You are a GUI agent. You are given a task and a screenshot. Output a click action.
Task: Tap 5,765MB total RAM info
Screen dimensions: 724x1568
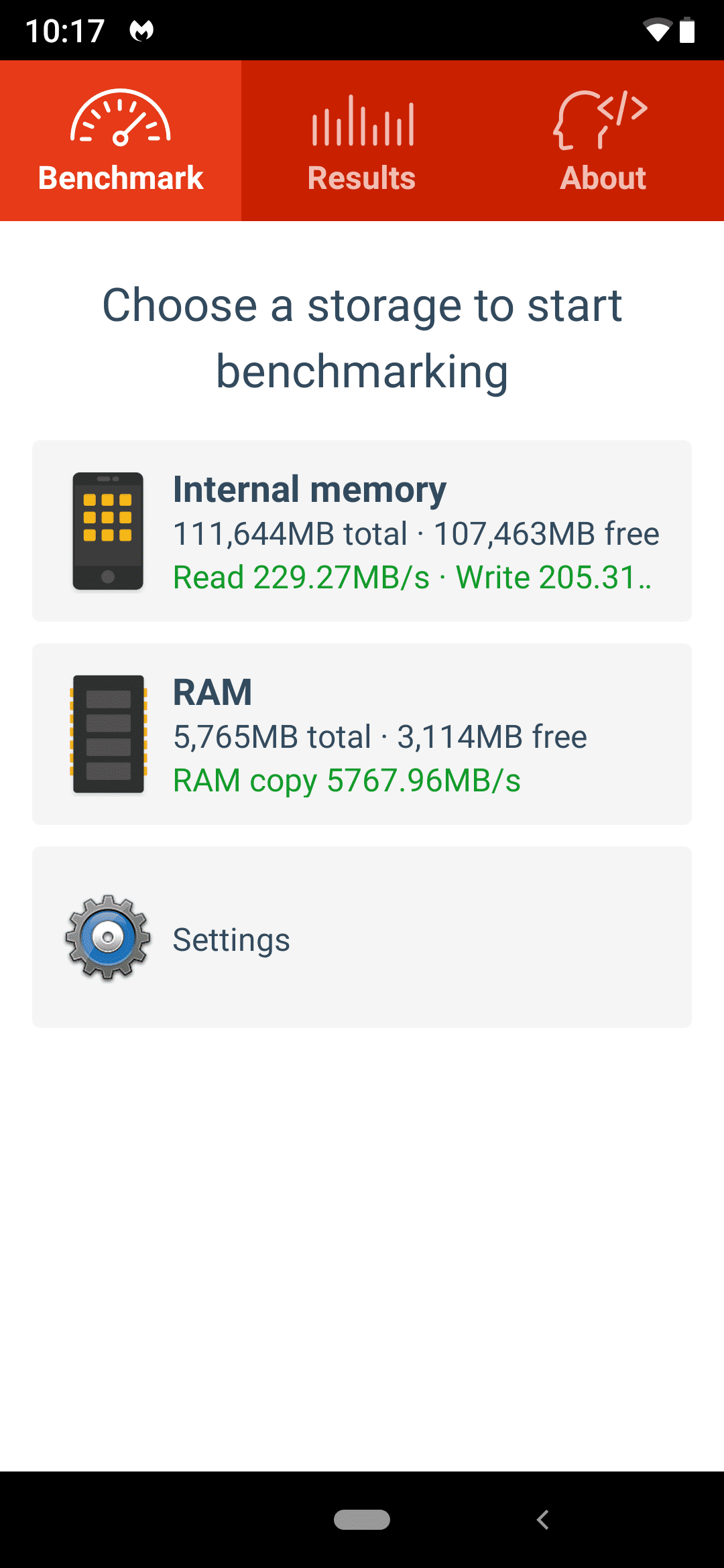coord(272,737)
